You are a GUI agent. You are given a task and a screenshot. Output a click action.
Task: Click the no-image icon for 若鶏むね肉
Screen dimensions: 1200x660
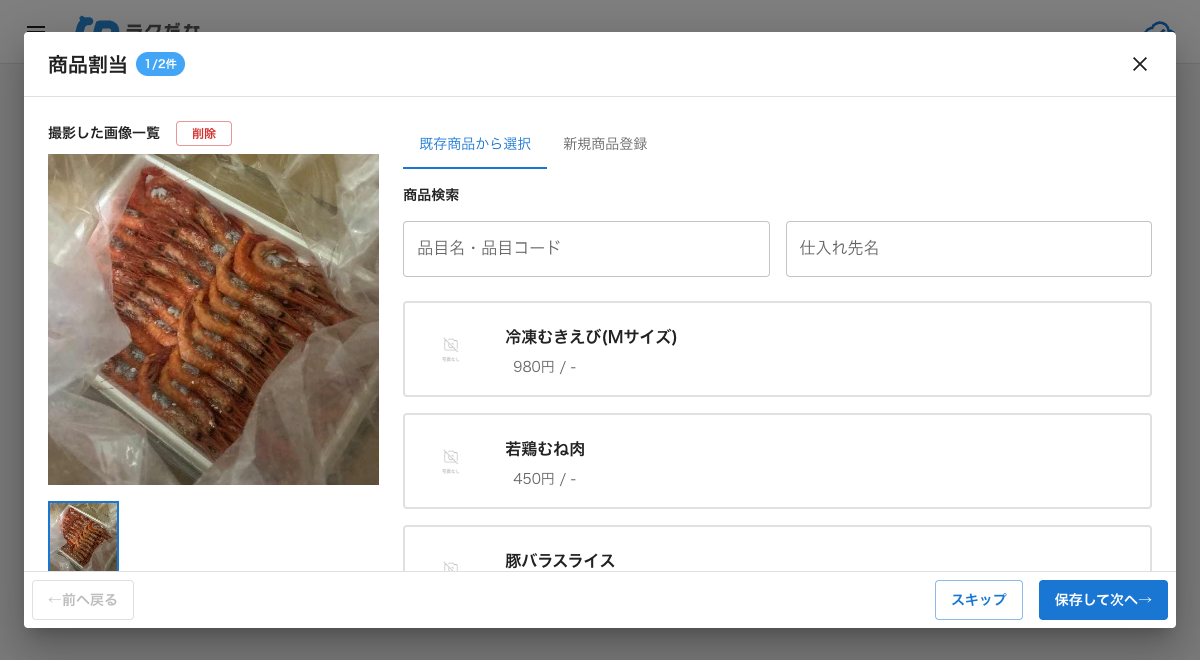click(x=451, y=461)
